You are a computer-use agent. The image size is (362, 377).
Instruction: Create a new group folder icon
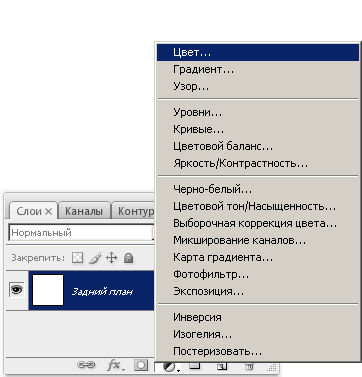click(195, 366)
